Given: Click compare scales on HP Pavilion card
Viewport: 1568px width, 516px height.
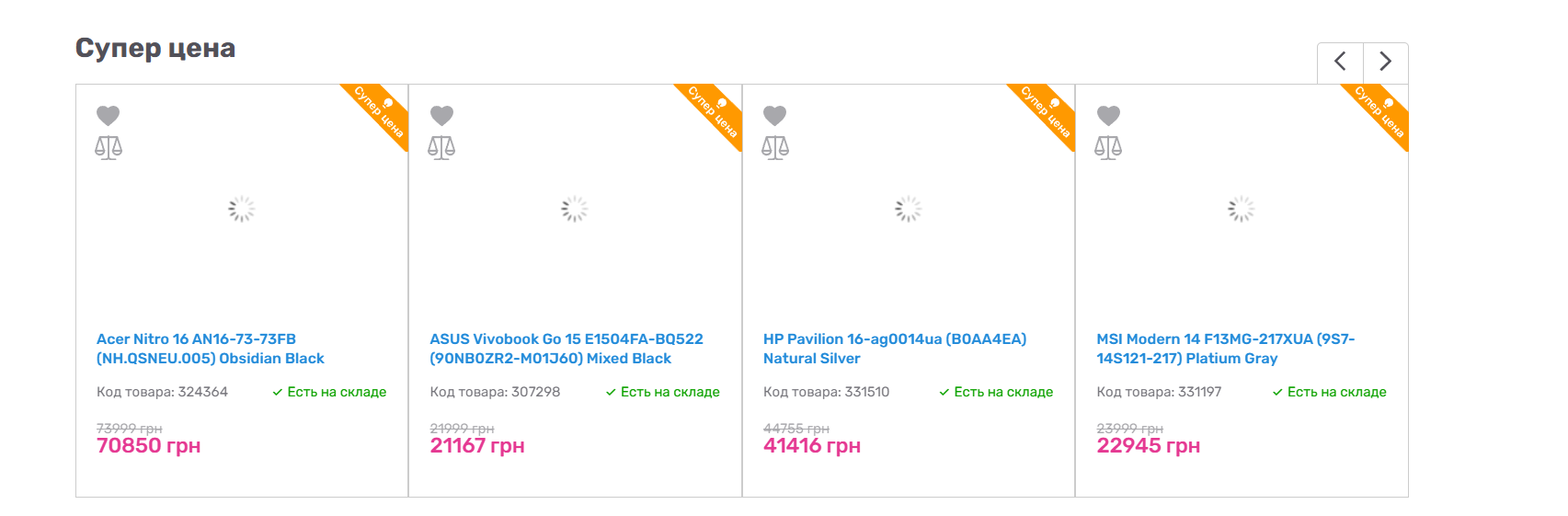Looking at the screenshot, I should coord(775,147).
